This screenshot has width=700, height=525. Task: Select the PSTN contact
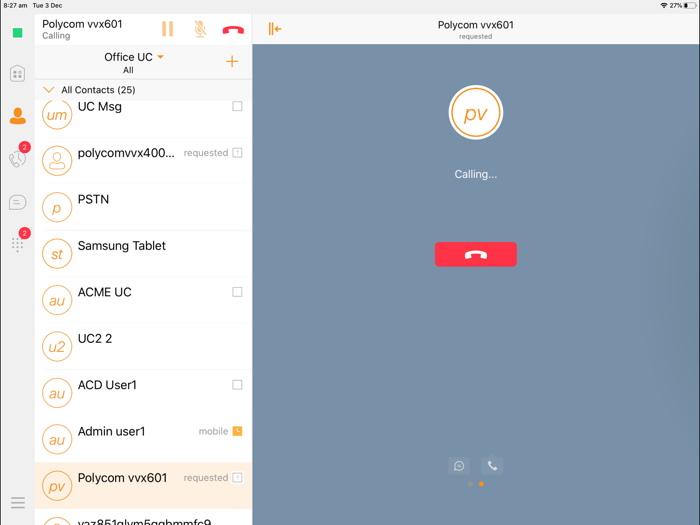tap(143, 207)
